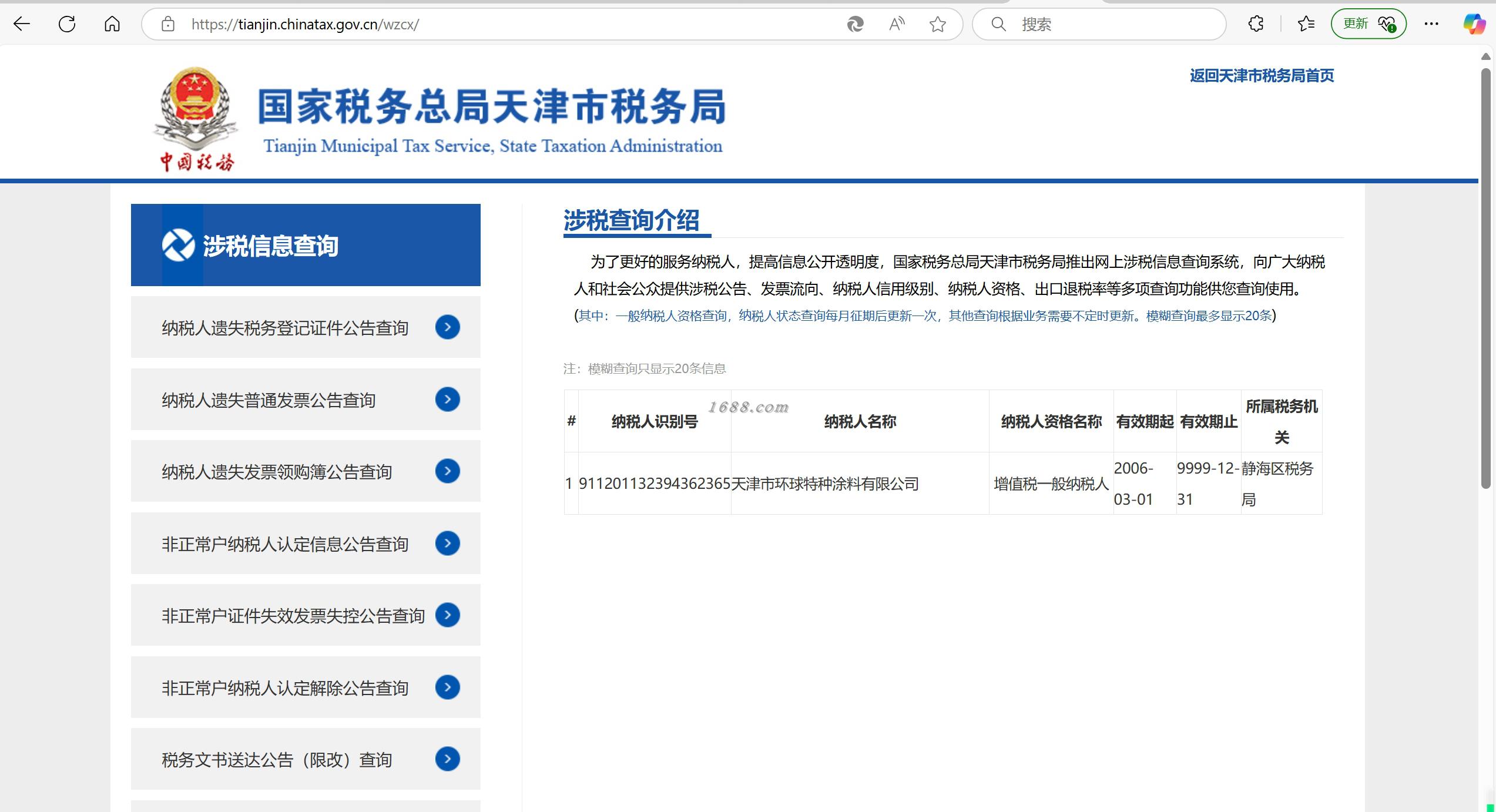Image resolution: width=1496 pixels, height=812 pixels.
Task: View site info via the lock icon
Action: point(168,24)
